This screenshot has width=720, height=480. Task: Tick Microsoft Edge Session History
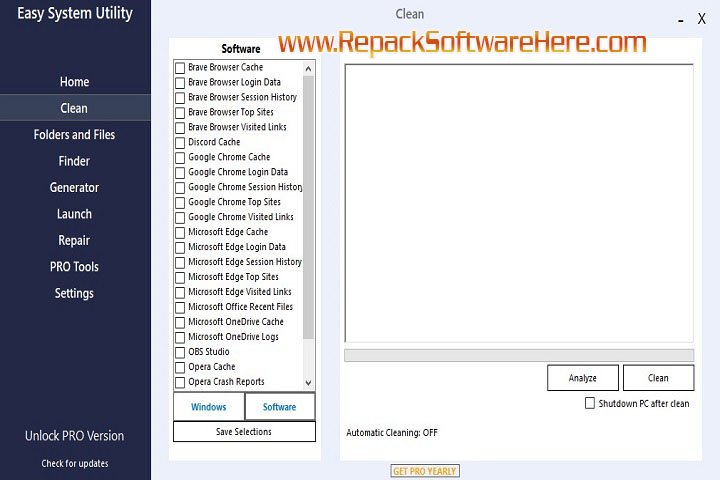[180, 263]
